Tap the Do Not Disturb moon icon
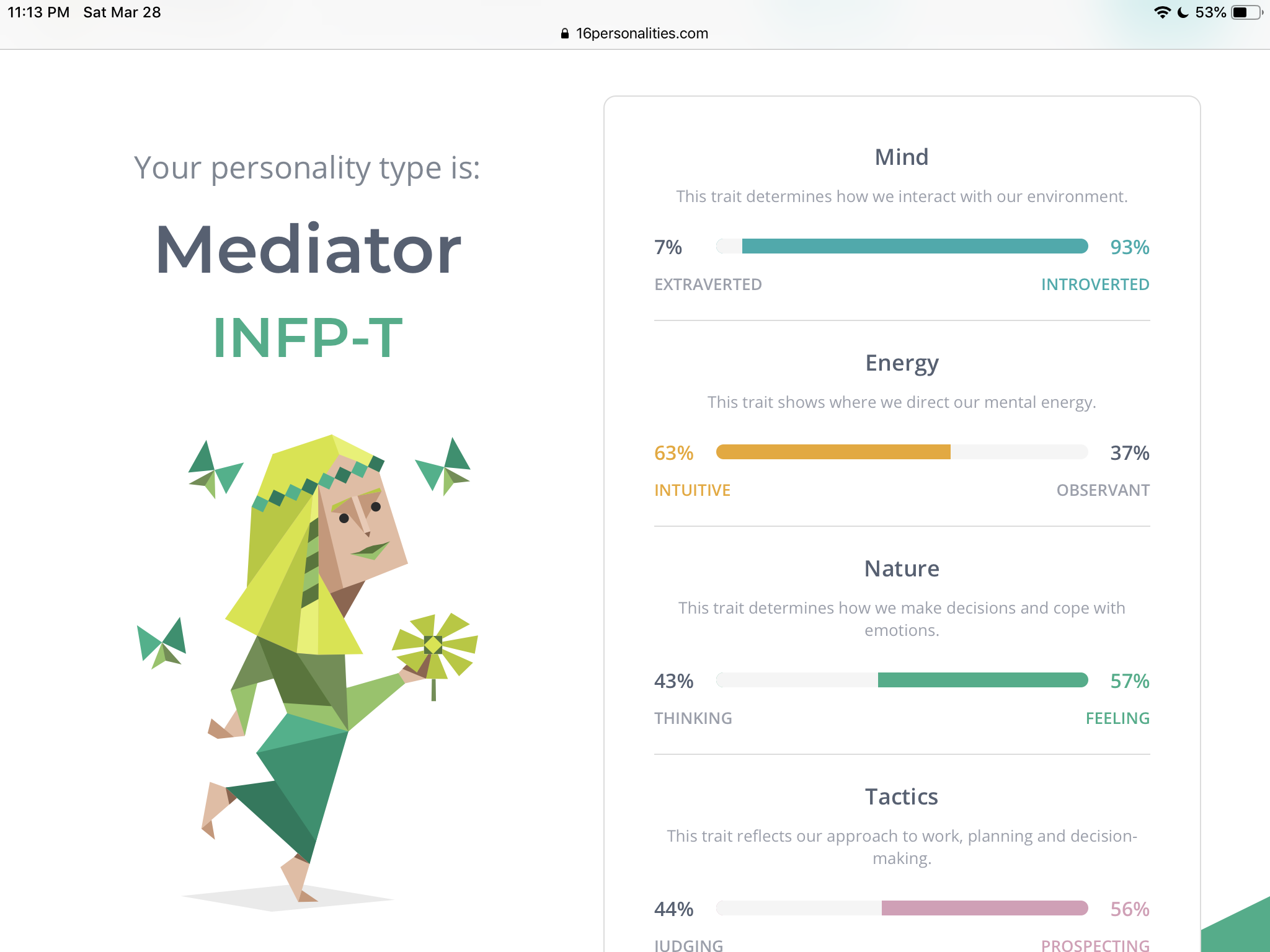The image size is (1270, 952). 1183,12
